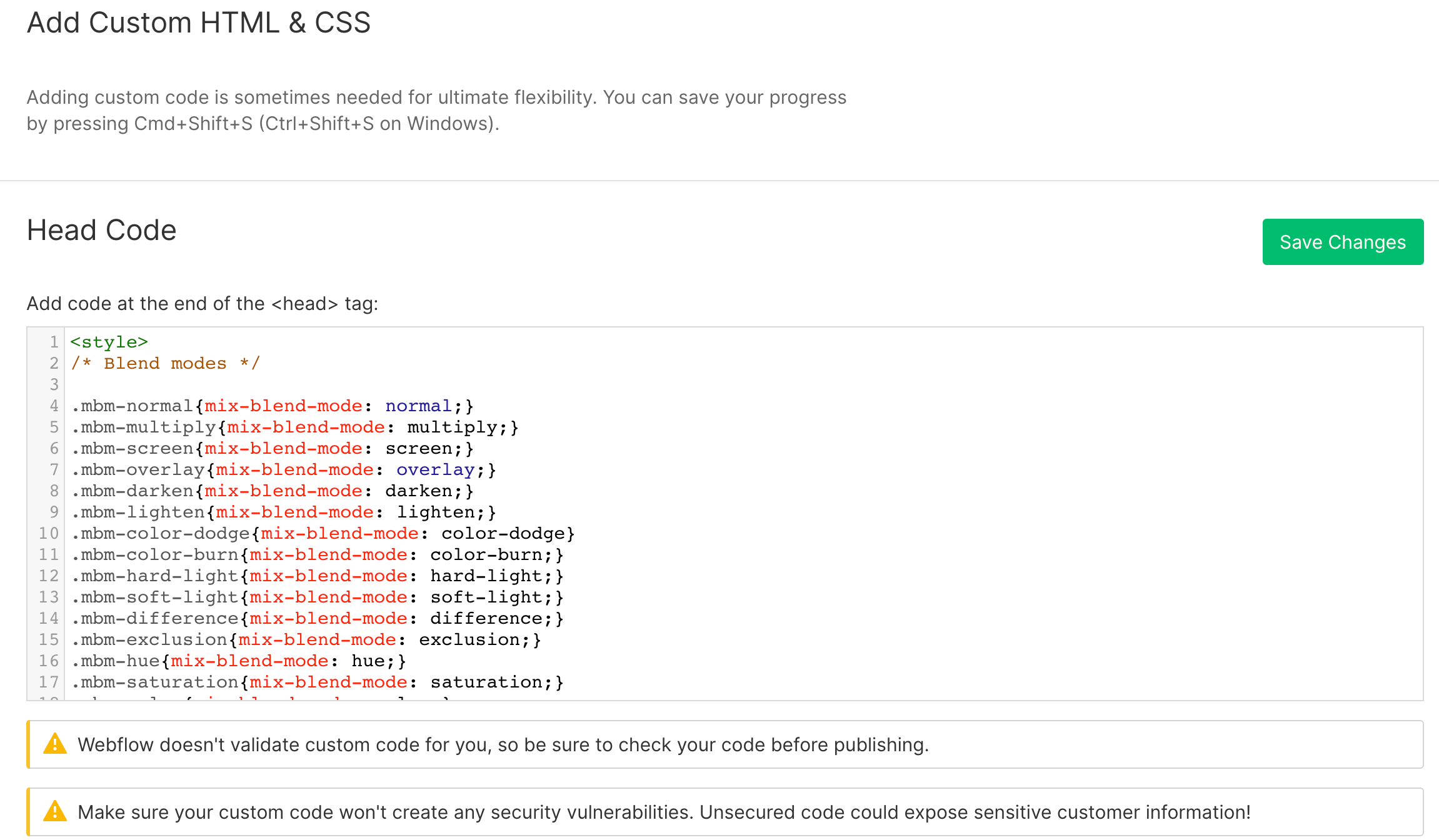
Task: Click line number 1 in the gutter
Action: 53,342
